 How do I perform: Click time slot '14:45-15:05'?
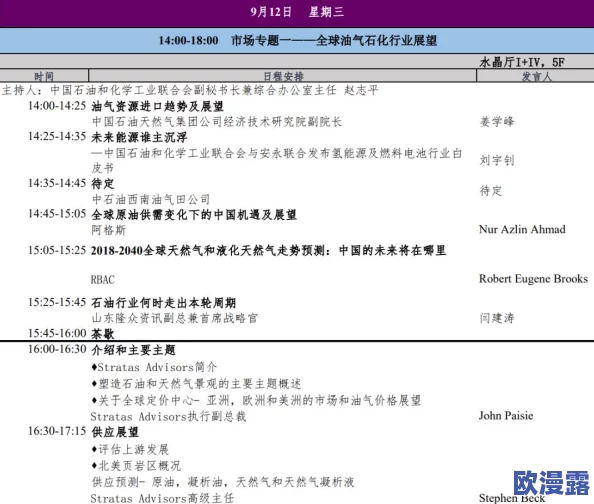tap(57, 214)
